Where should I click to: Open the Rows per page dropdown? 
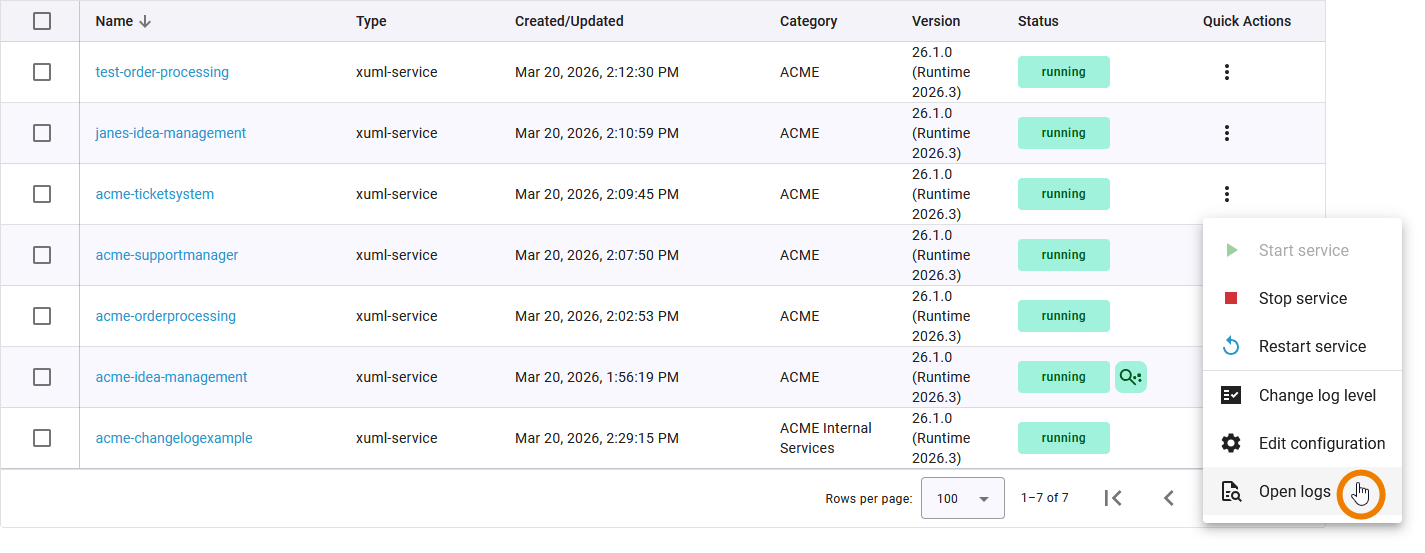coord(962,498)
